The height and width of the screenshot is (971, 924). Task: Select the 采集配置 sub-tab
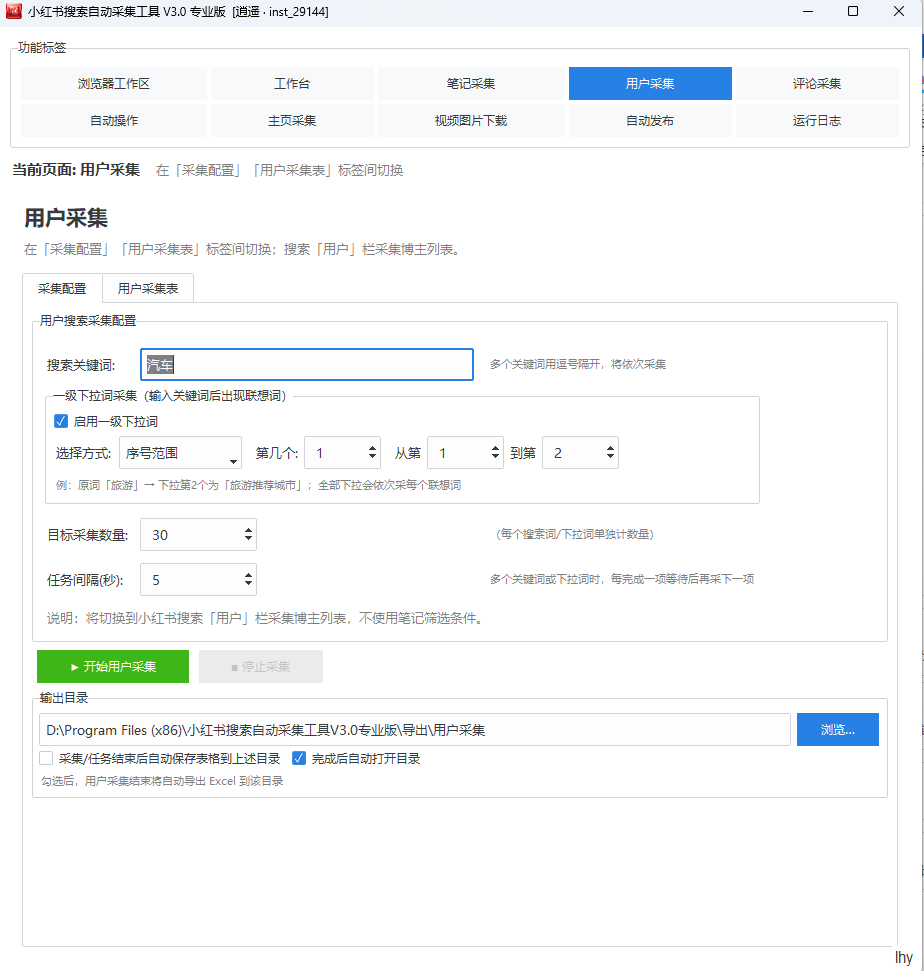pos(62,289)
